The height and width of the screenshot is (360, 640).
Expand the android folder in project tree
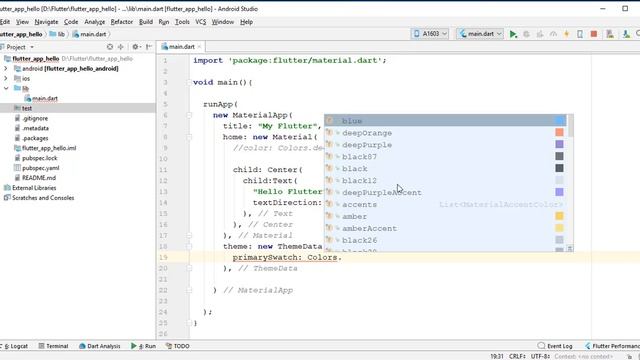[6, 69]
